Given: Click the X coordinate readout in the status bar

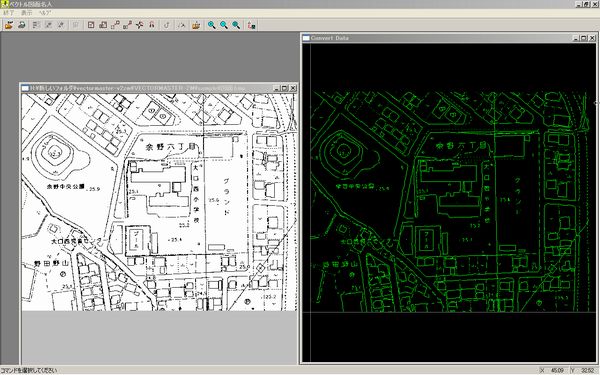Looking at the screenshot, I should [552, 370].
